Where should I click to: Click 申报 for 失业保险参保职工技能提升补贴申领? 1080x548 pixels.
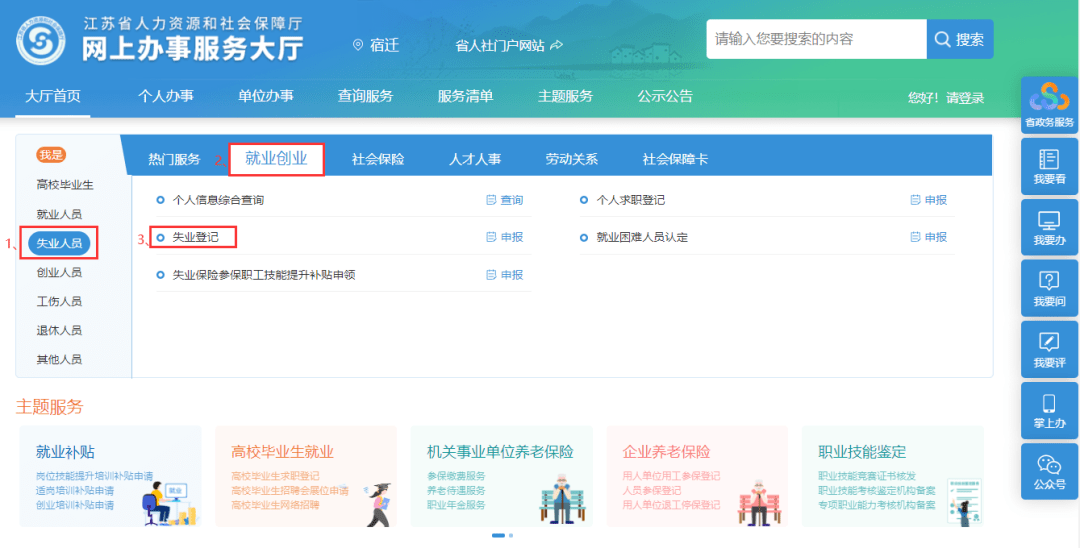click(x=505, y=275)
